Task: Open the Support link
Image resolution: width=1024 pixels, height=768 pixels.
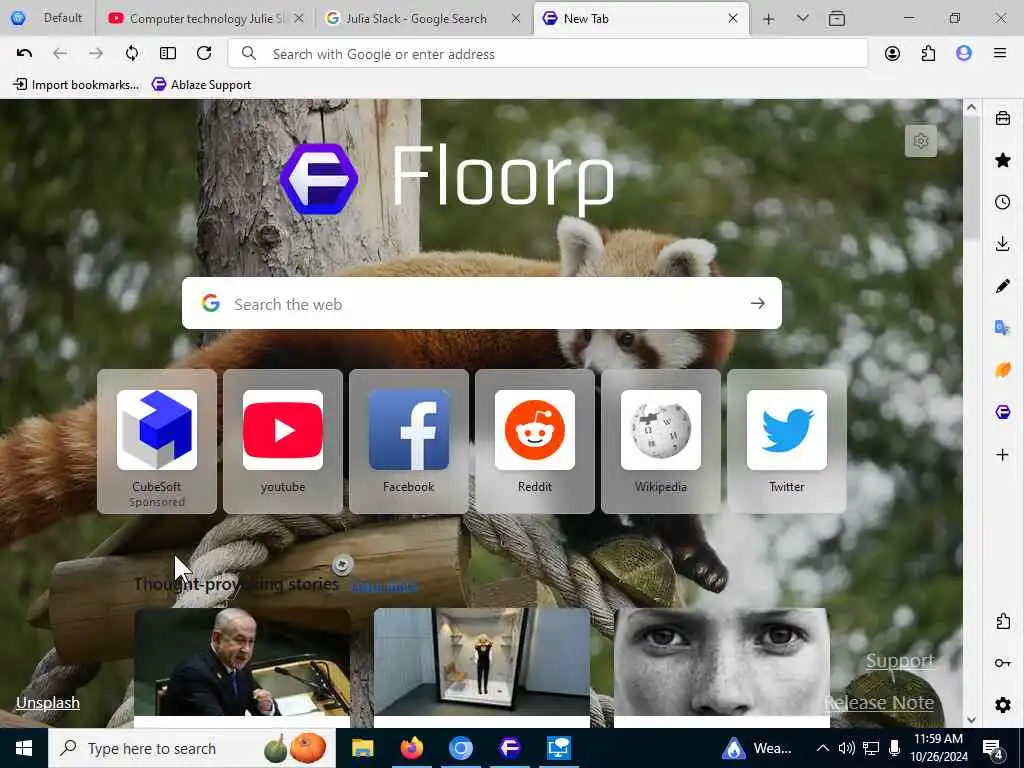Action: click(900, 661)
